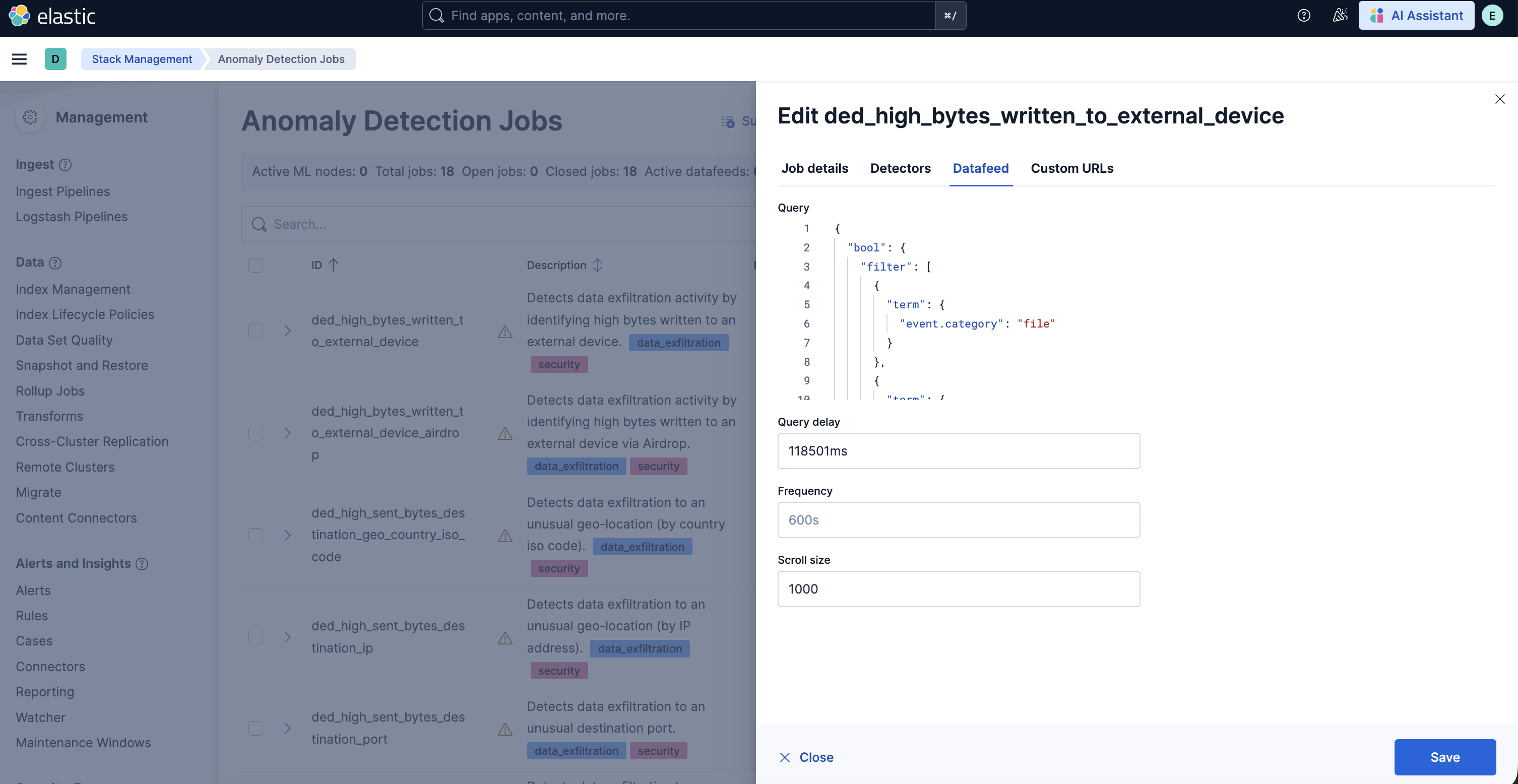
Task: Expand details for ded_high_bytes_written_to_external_device
Action: coord(287,331)
